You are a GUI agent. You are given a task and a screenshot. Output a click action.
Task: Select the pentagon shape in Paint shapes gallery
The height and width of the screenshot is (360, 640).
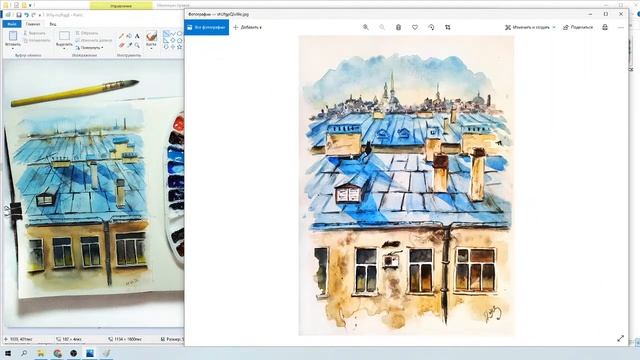click(x=180, y=40)
